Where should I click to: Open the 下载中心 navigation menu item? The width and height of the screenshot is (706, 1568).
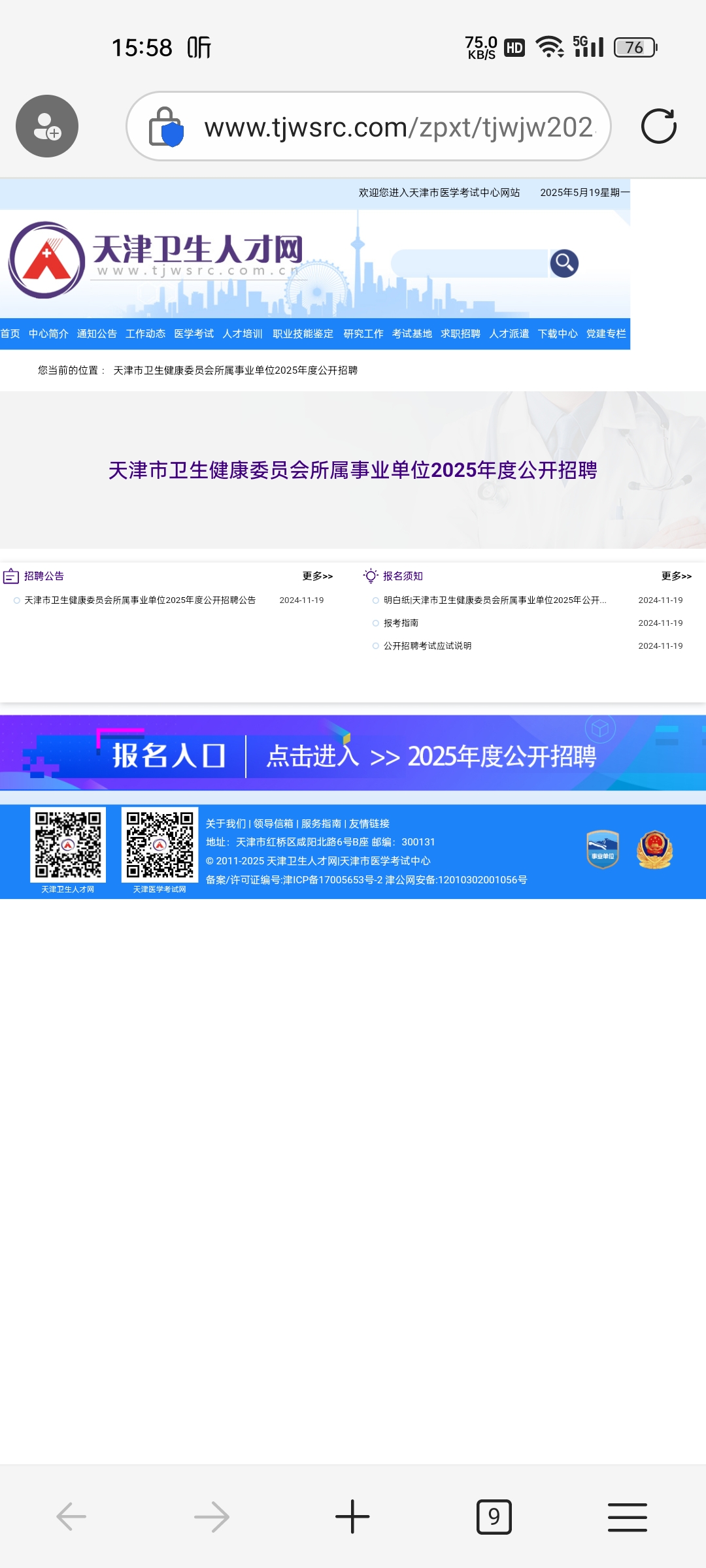(x=558, y=334)
